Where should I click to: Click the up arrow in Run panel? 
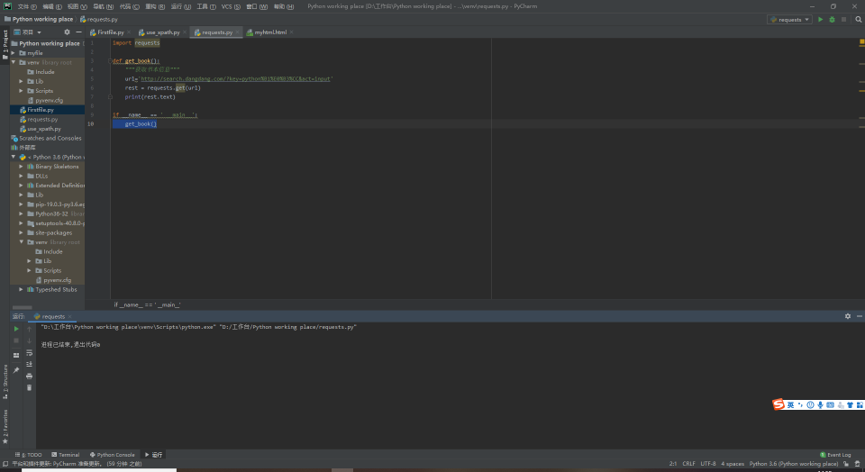point(29,329)
